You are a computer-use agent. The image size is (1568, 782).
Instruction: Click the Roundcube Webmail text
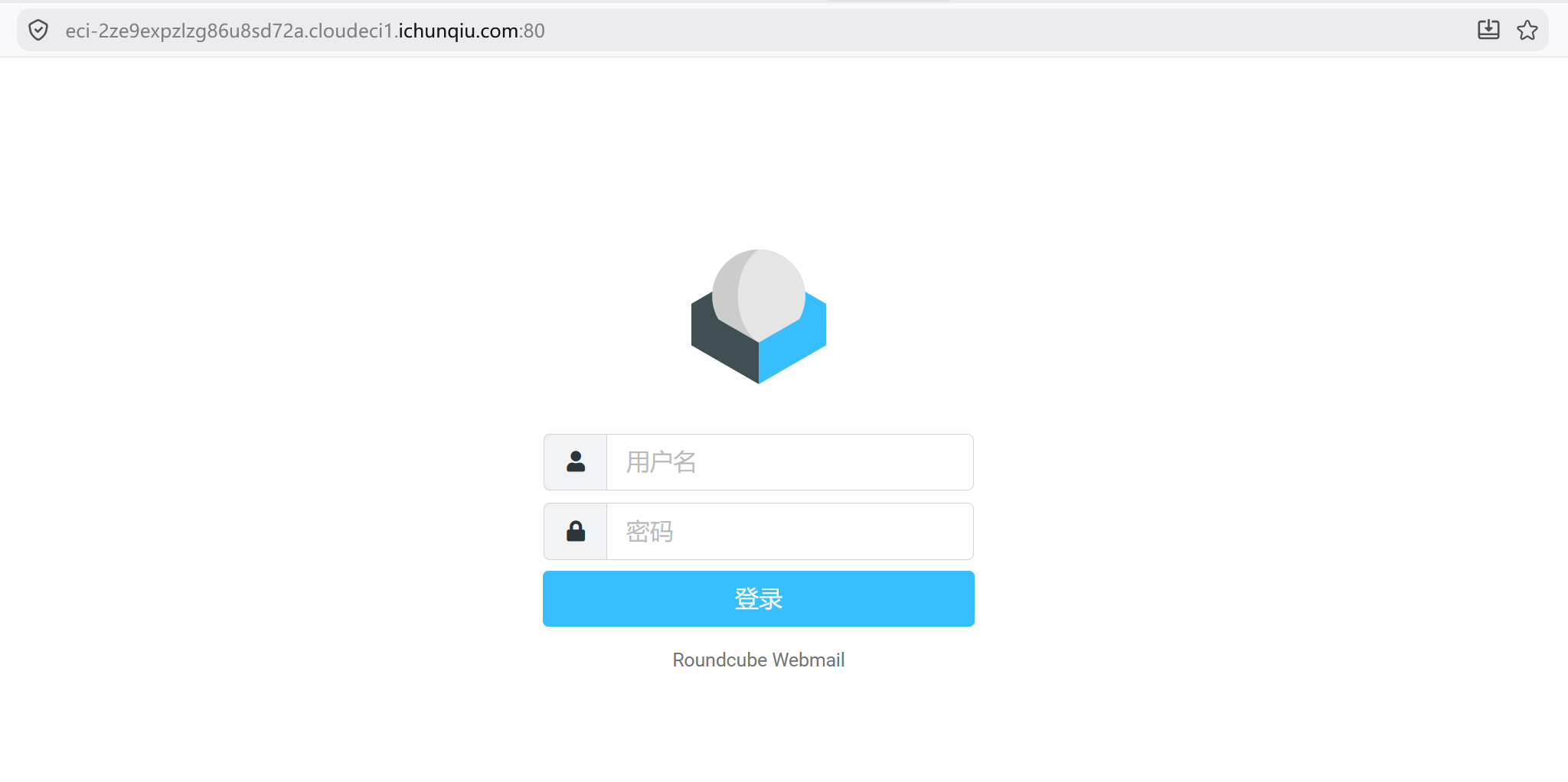coord(759,660)
